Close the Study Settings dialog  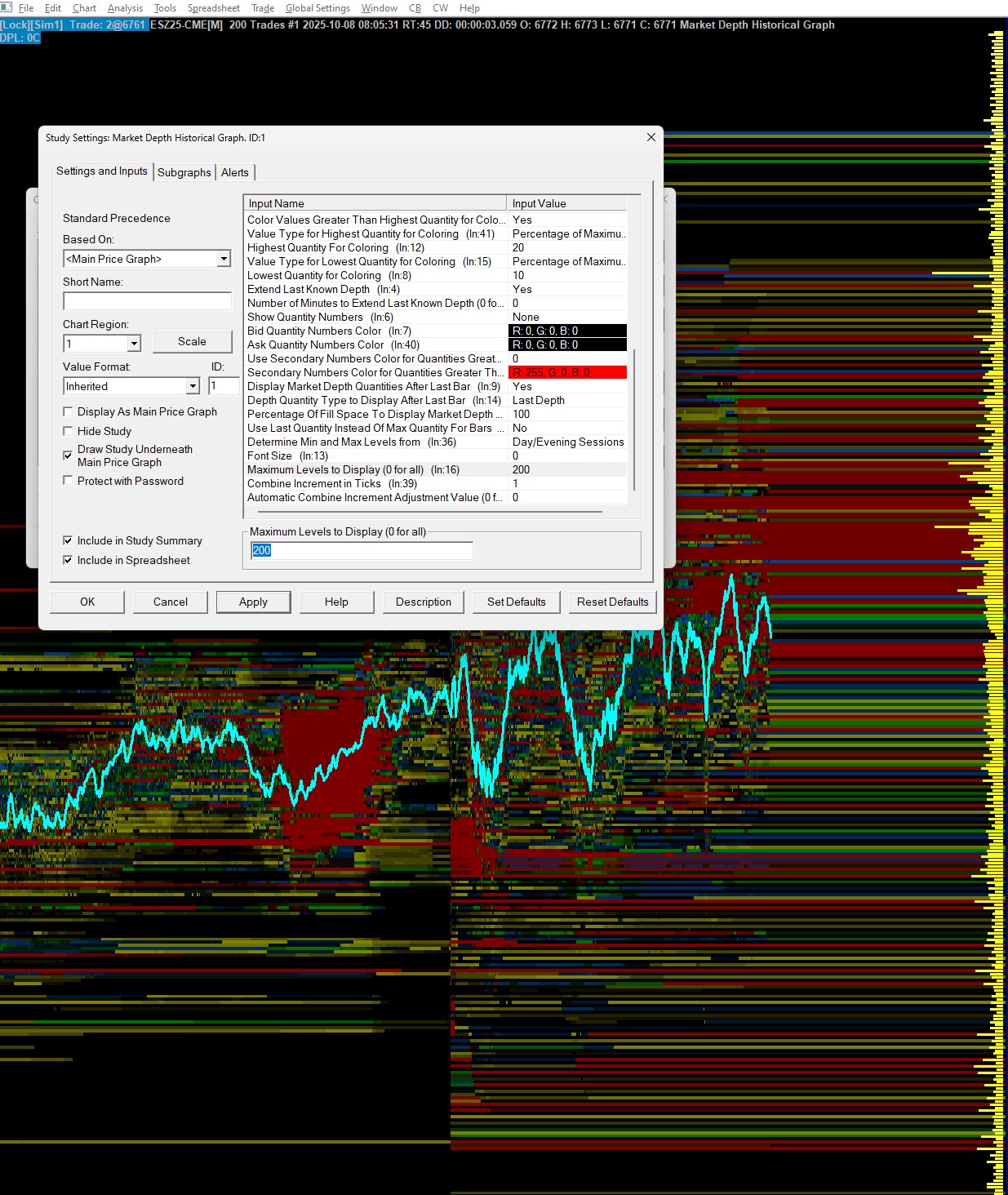[651, 137]
